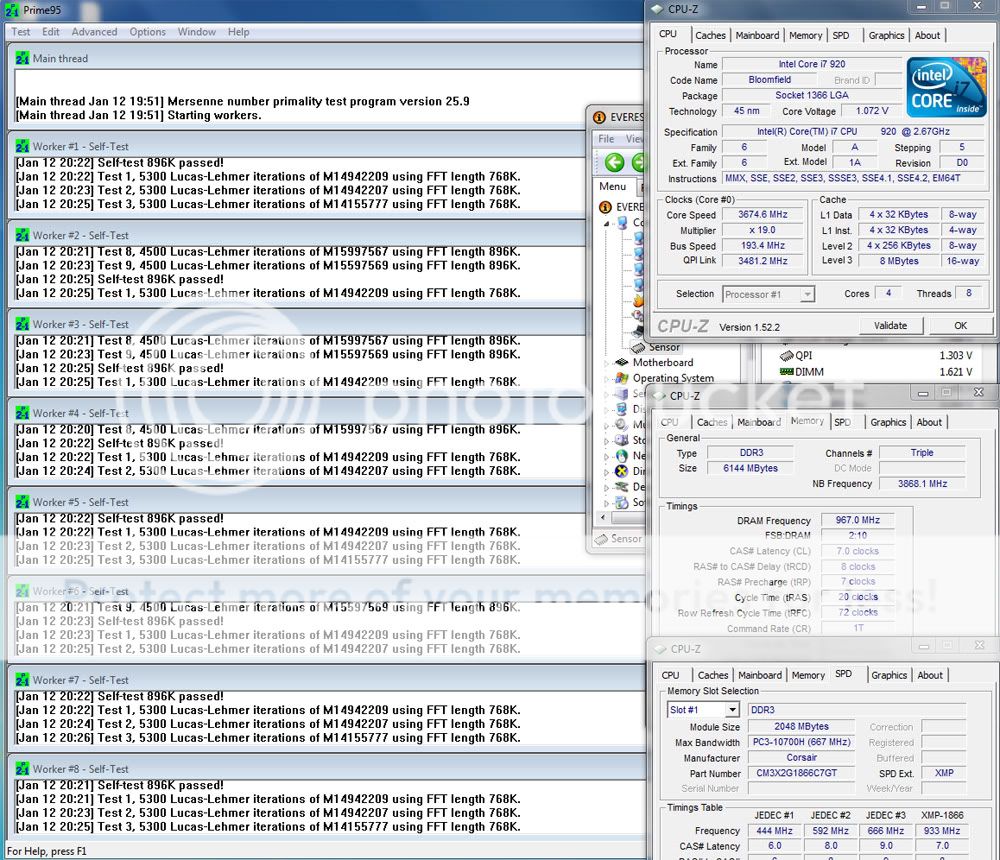The height and width of the screenshot is (860, 1000).
Task: Open the Options menu in Prime95
Action: coord(147,32)
